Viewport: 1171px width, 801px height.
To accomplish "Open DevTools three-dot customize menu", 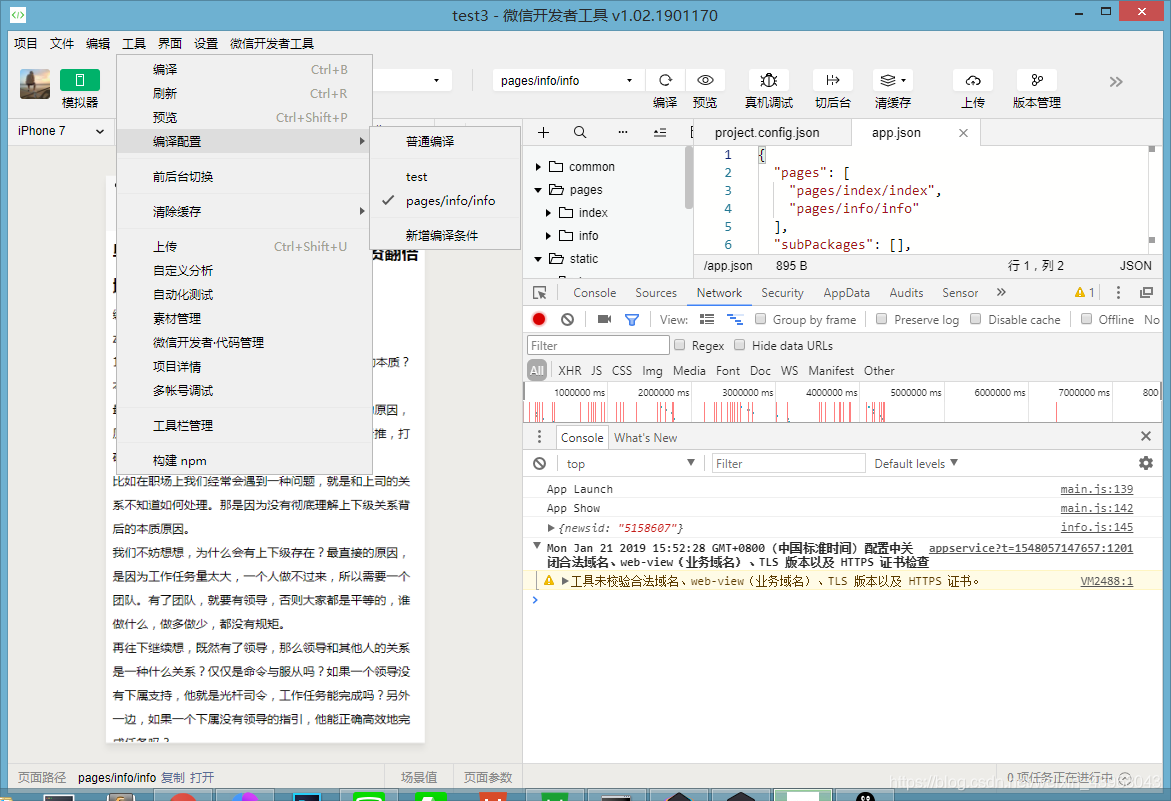I will 1118,293.
